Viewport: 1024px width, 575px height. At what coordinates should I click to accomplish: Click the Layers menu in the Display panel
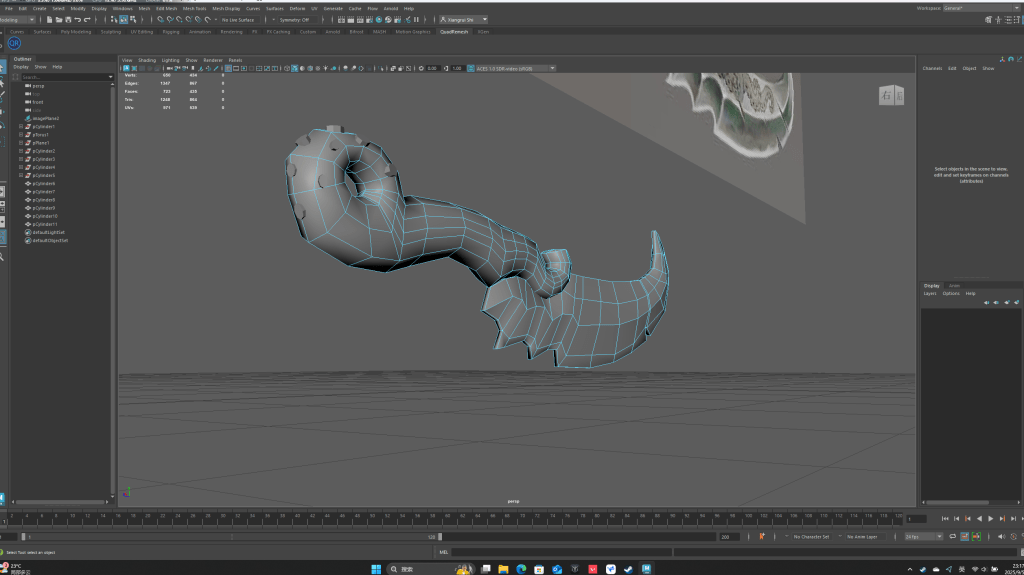point(930,293)
